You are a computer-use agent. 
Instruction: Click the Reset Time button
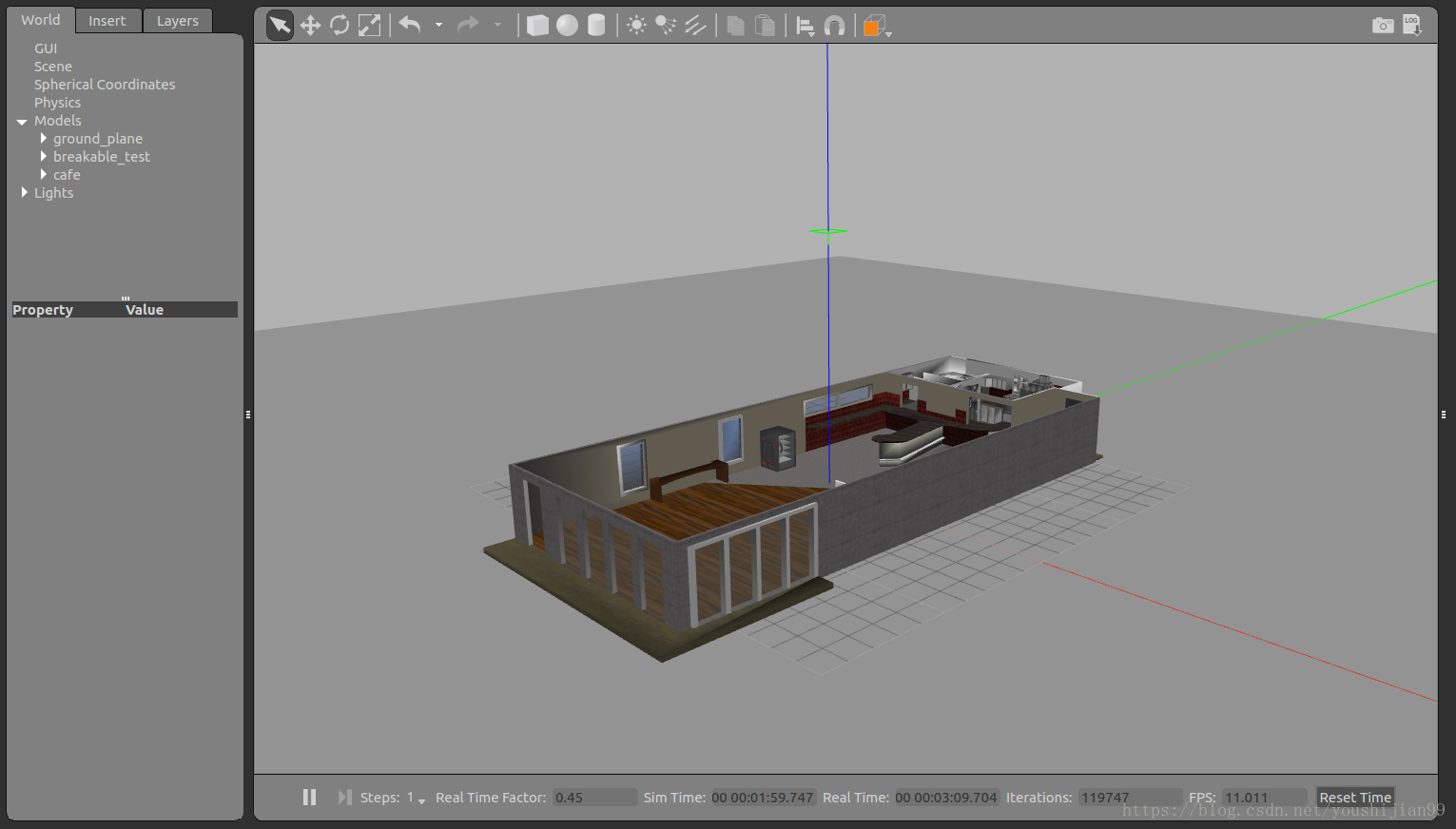[1355, 798]
